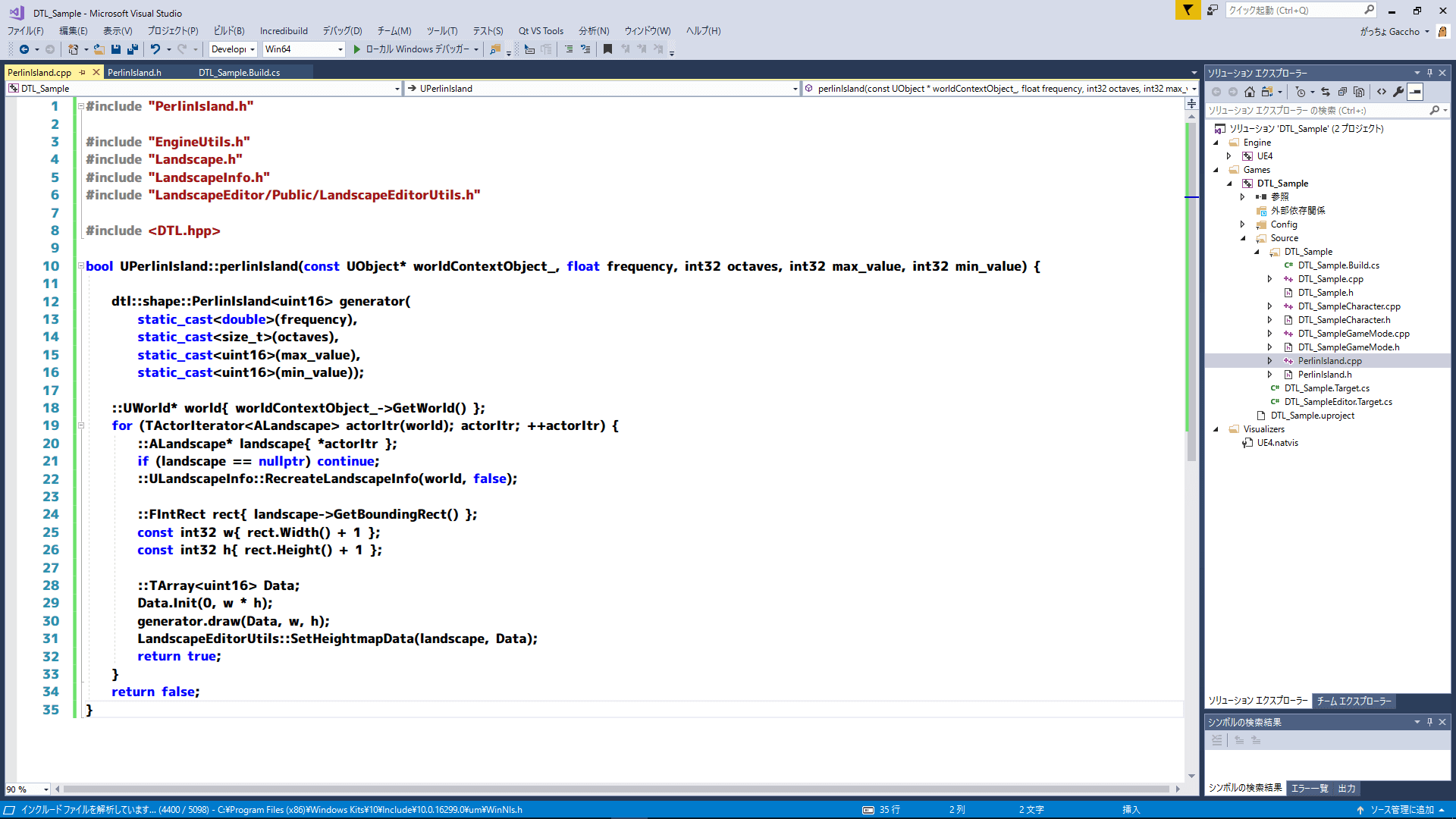Click Home icon in Solution Explorer
The image size is (1456, 819).
[1250, 92]
